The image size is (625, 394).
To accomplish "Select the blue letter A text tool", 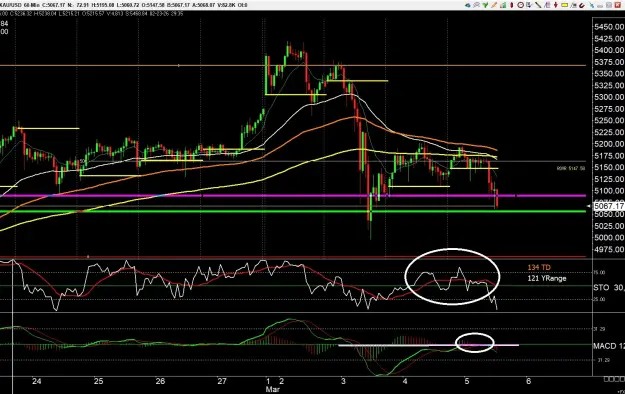I will [x=547, y=5].
